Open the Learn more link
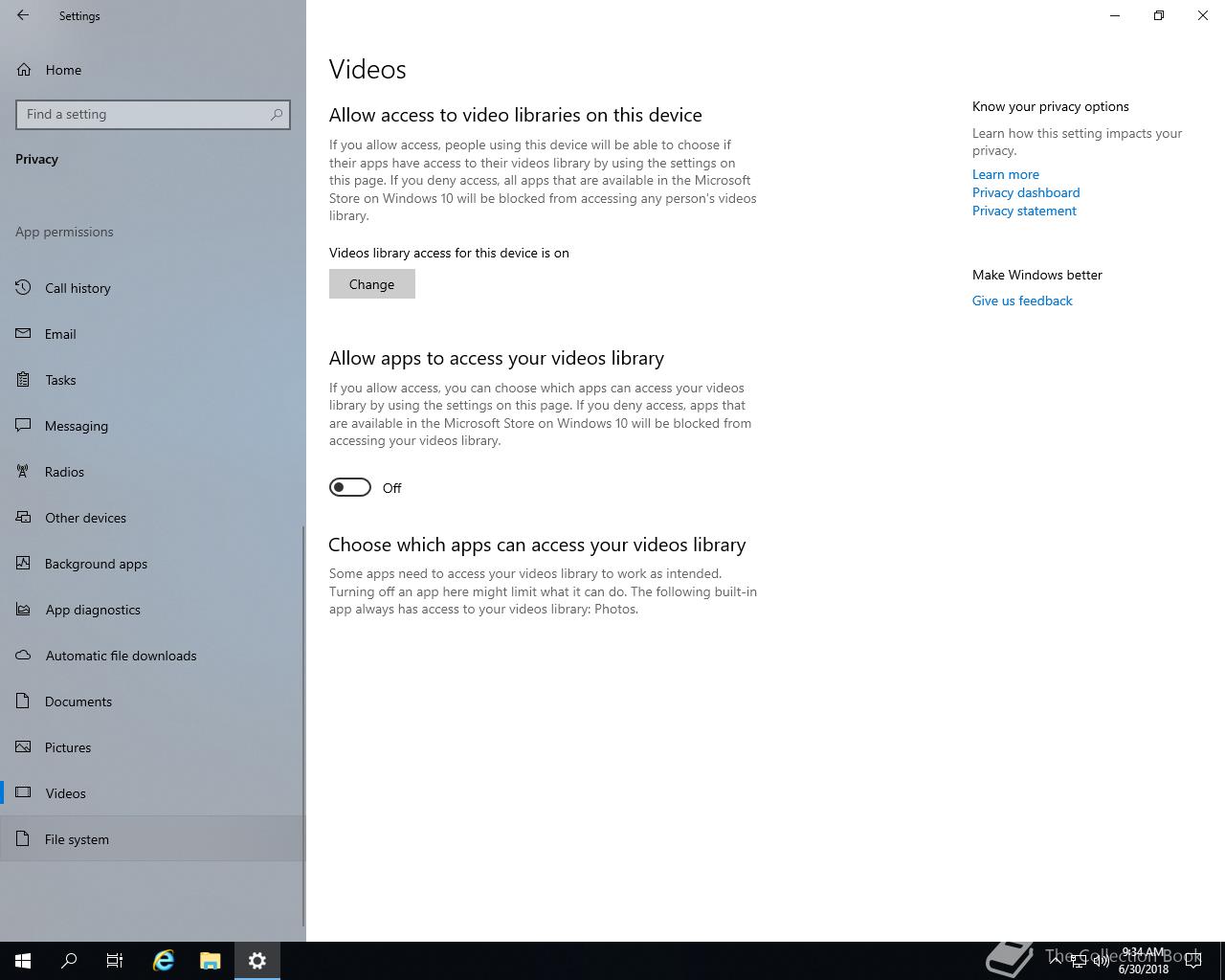Screen dimensions: 1225x980 pyautogui.click(x=1006, y=174)
